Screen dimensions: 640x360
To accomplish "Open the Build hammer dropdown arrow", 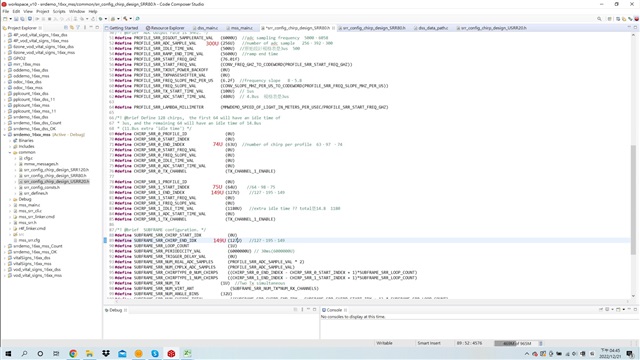I will pos(130,19).
